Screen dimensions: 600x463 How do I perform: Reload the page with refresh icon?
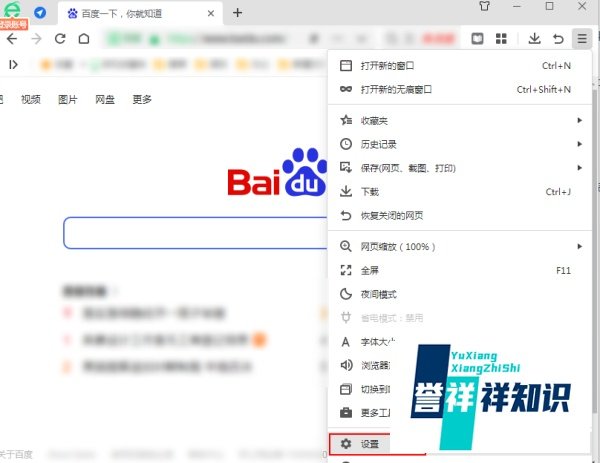[60, 39]
